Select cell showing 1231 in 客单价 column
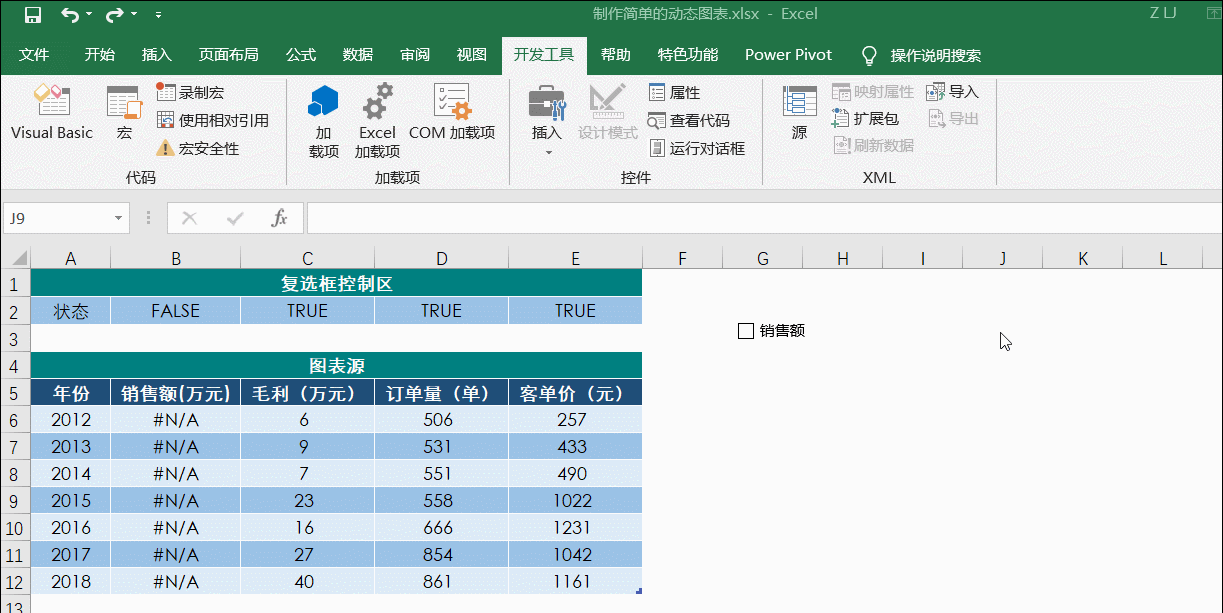Image resolution: width=1223 pixels, height=613 pixels. [575, 527]
